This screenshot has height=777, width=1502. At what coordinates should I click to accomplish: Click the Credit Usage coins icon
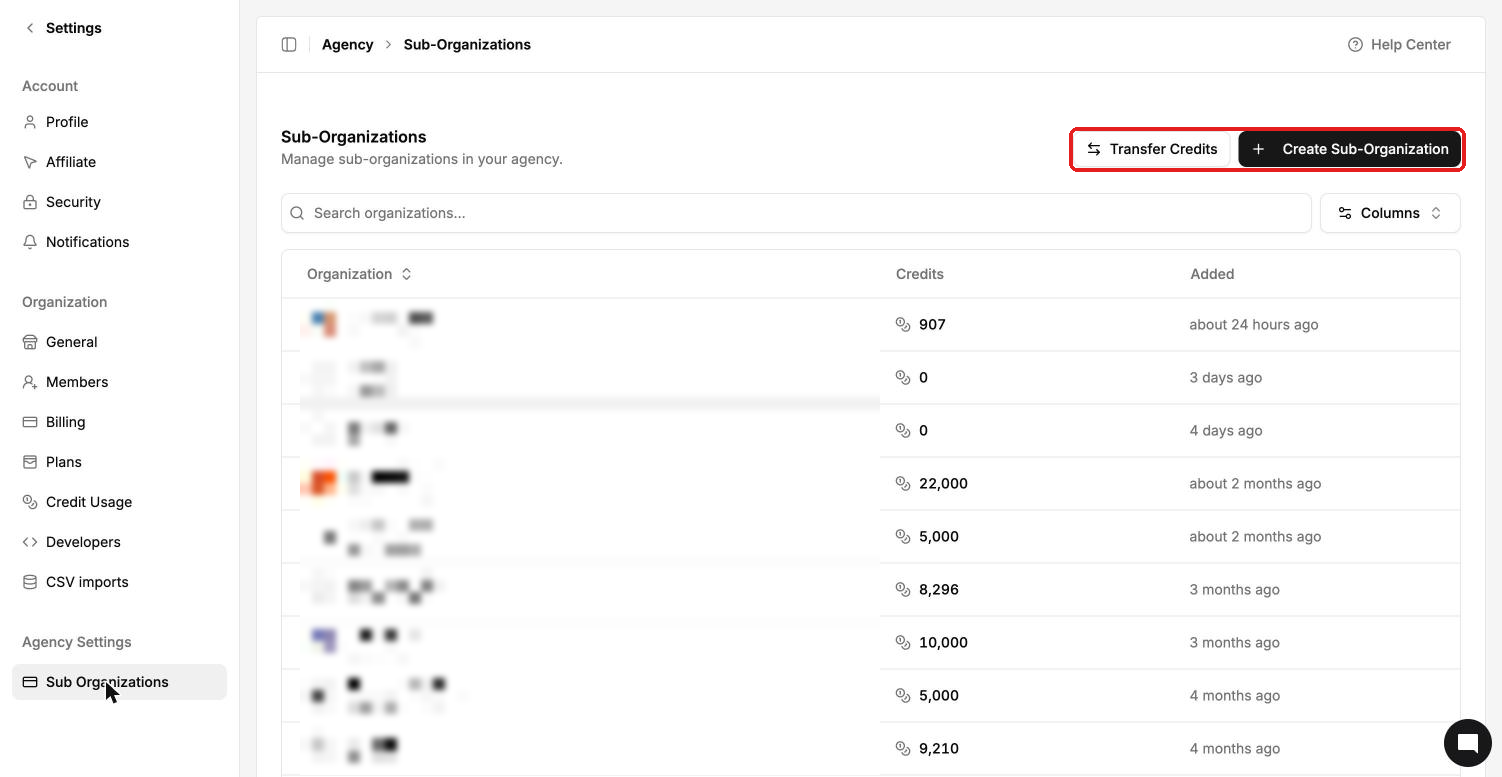coord(30,502)
